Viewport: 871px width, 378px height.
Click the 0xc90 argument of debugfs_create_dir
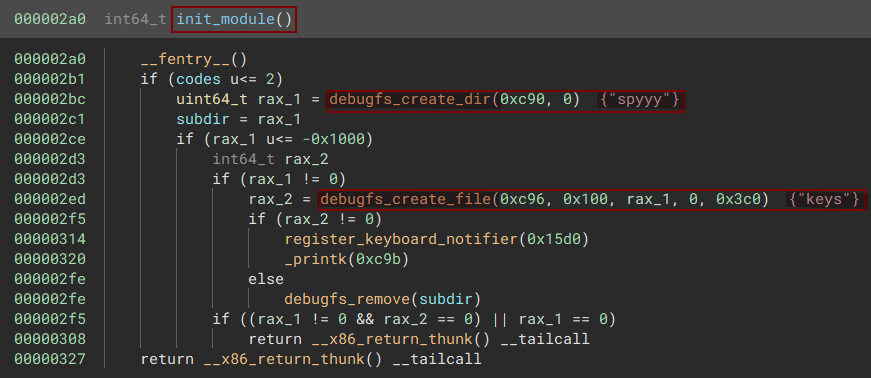522,99
